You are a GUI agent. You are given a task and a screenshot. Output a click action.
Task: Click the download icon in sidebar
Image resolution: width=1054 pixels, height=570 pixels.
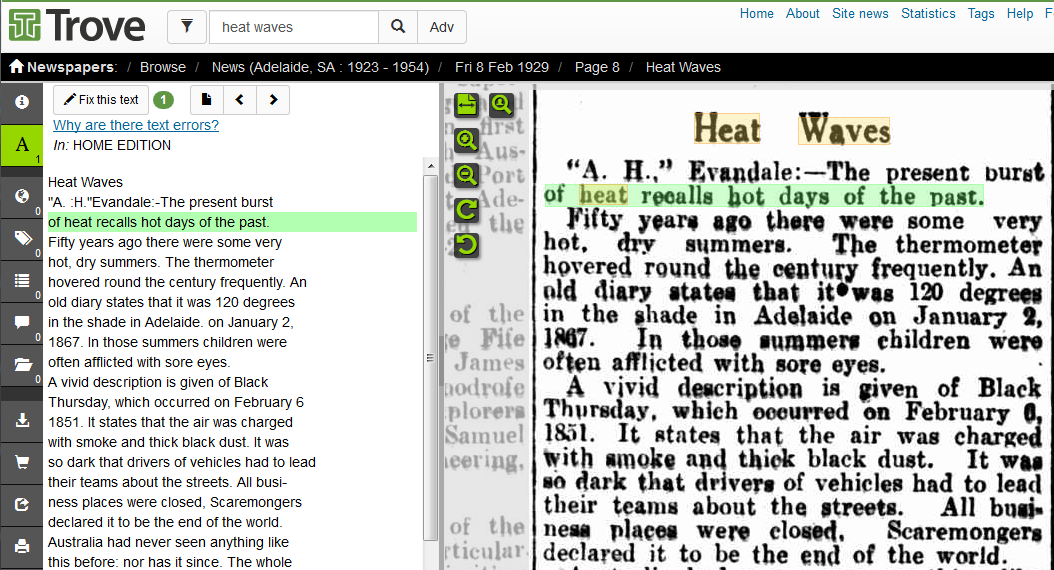[21, 420]
